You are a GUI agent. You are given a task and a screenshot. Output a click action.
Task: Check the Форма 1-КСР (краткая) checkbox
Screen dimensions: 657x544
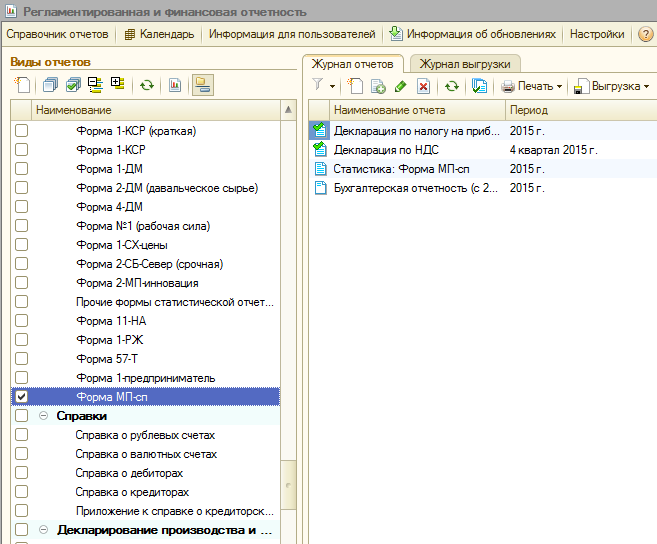21,131
